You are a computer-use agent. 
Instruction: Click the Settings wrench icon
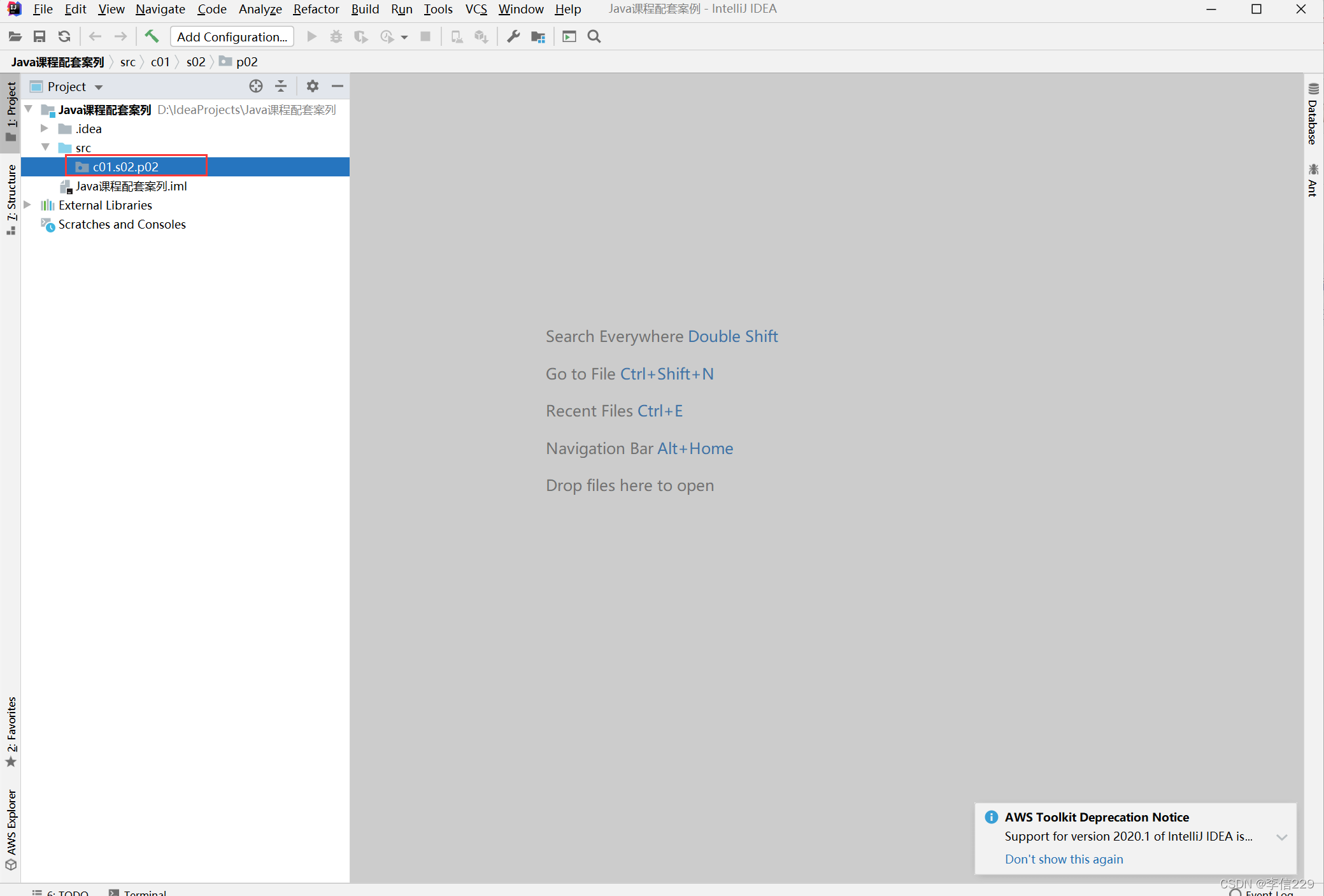click(x=513, y=36)
